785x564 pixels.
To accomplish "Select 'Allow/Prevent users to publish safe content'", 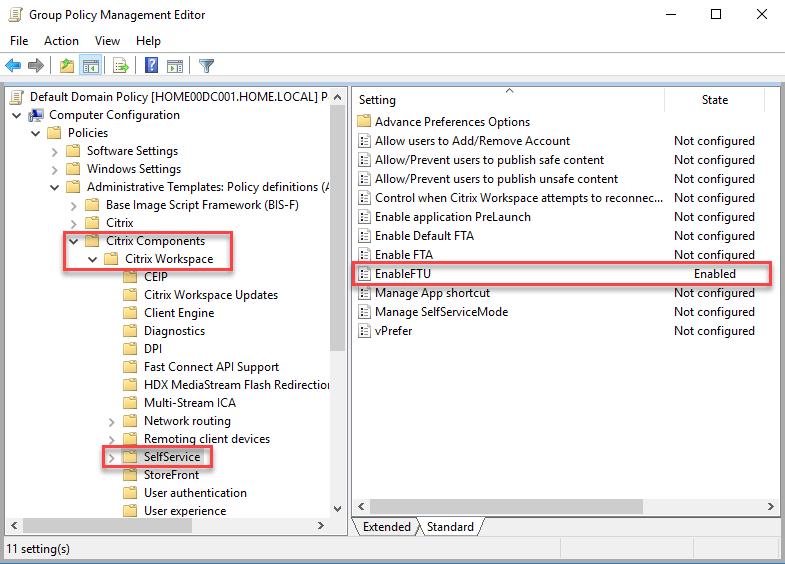I will [489, 160].
